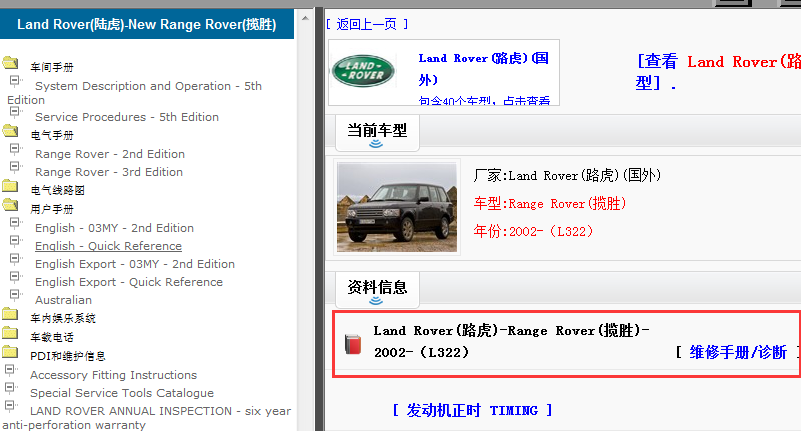Click document icon beside Range Rover - 3rd Edition
This screenshot has width=801, height=431.
click(15, 167)
